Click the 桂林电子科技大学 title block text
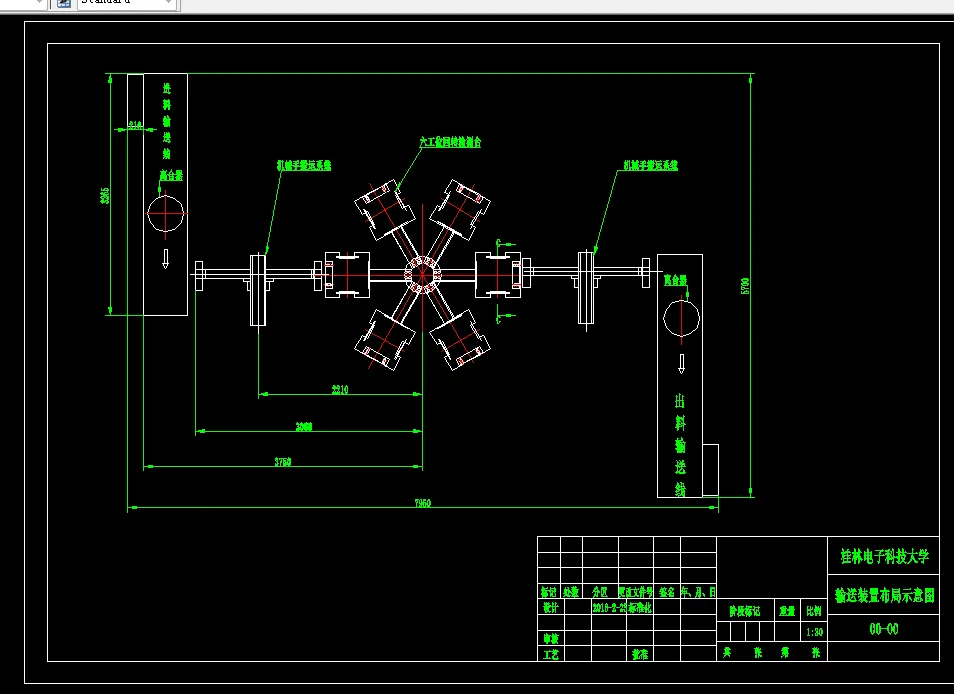 [x=885, y=556]
